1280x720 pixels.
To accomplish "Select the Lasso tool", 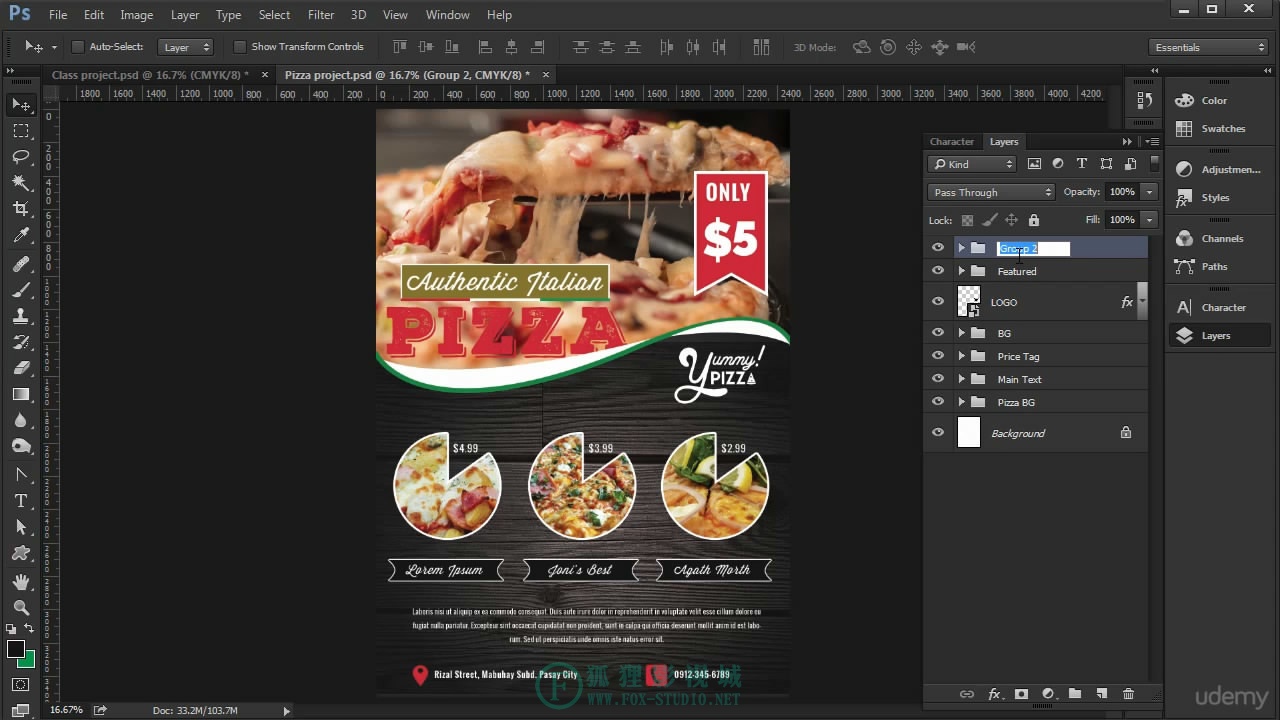I will (21, 157).
